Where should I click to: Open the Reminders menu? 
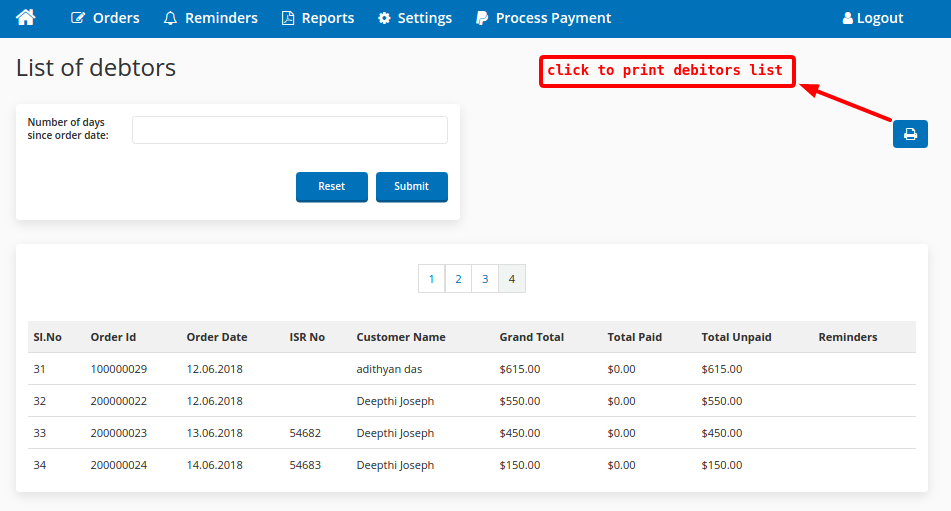click(x=210, y=18)
